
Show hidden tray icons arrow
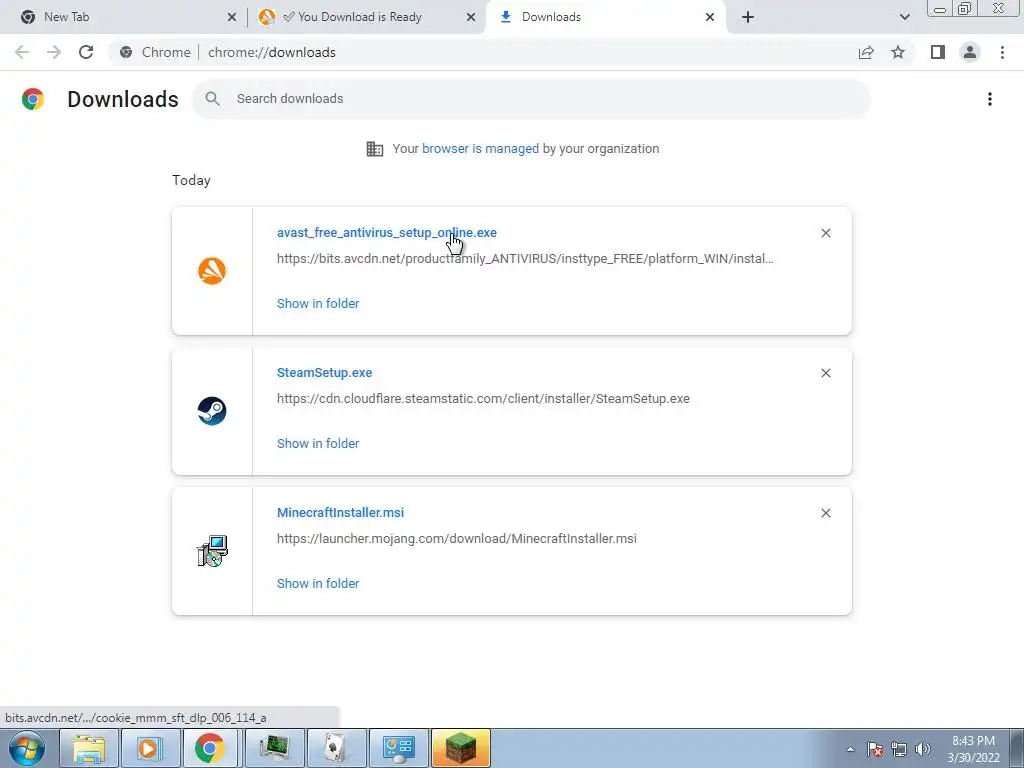(850, 749)
